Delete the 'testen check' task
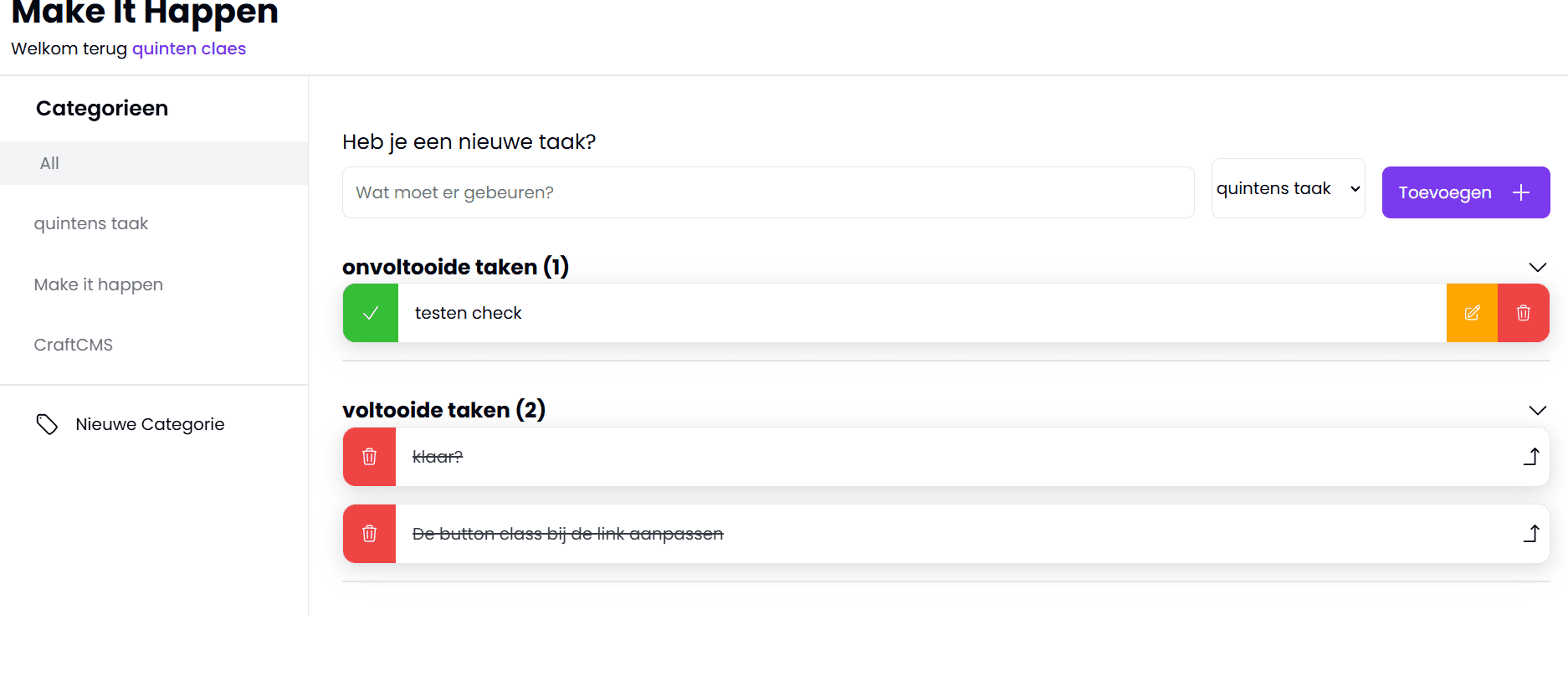The height and width of the screenshot is (676, 1568). (1523, 313)
